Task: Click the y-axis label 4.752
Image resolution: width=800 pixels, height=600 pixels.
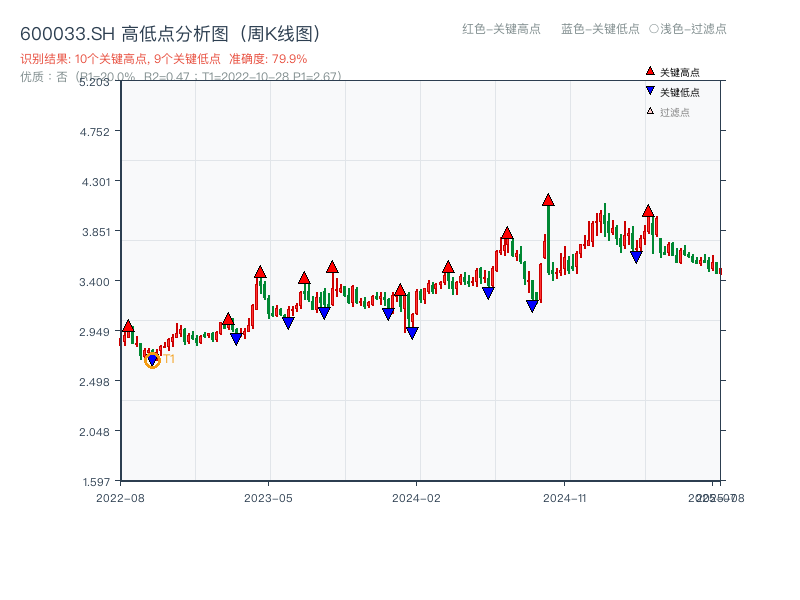Action: coord(94,132)
